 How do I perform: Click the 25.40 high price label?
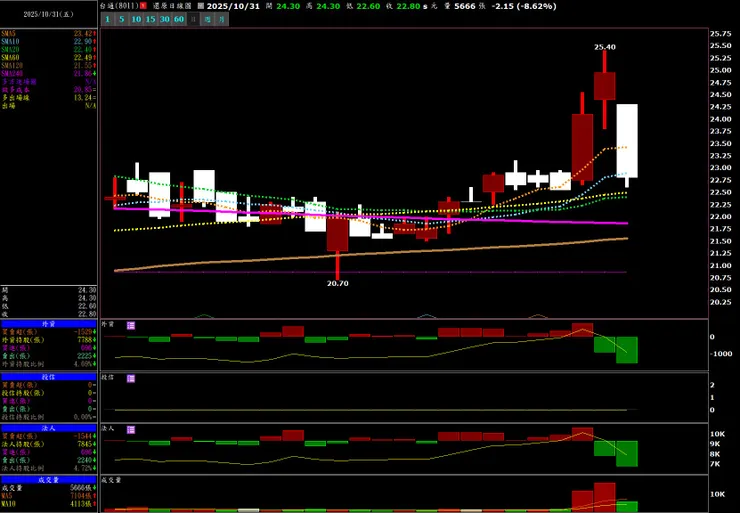[605, 47]
